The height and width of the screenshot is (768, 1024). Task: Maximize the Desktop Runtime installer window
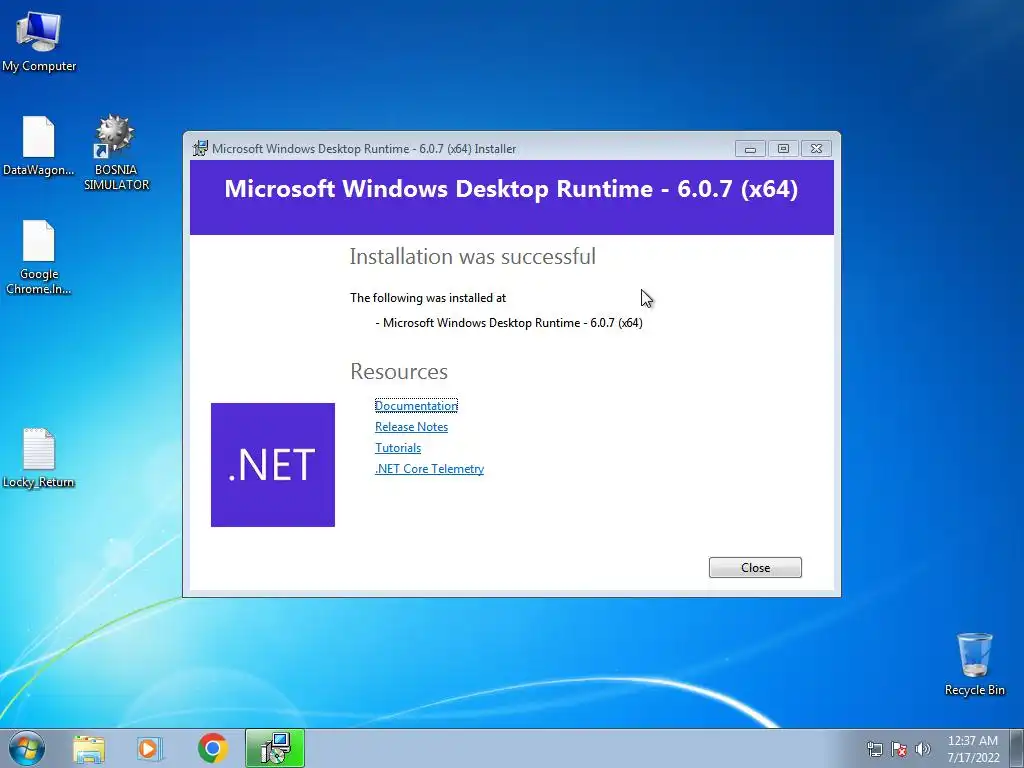point(783,149)
